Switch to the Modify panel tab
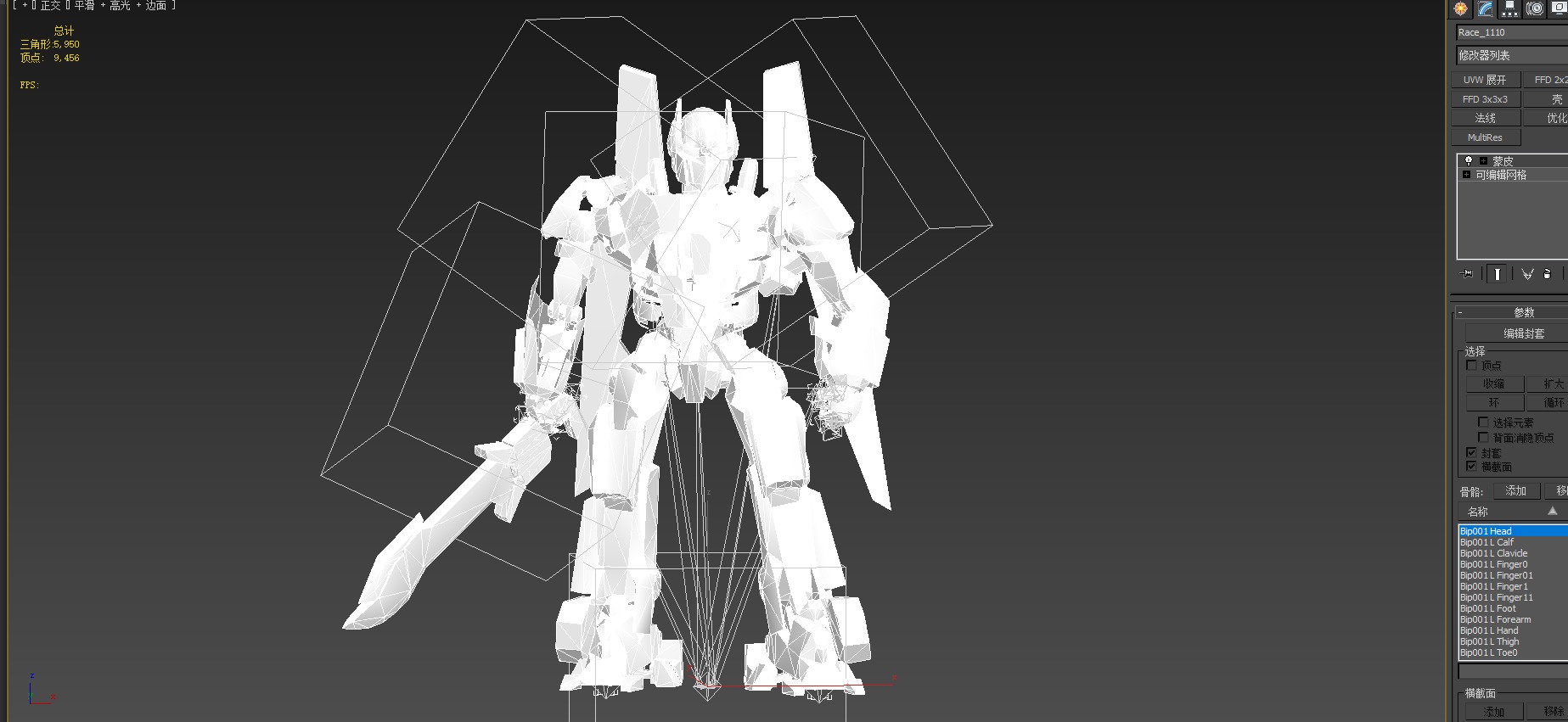Screen dimensions: 1568x722 [1485, 8]
